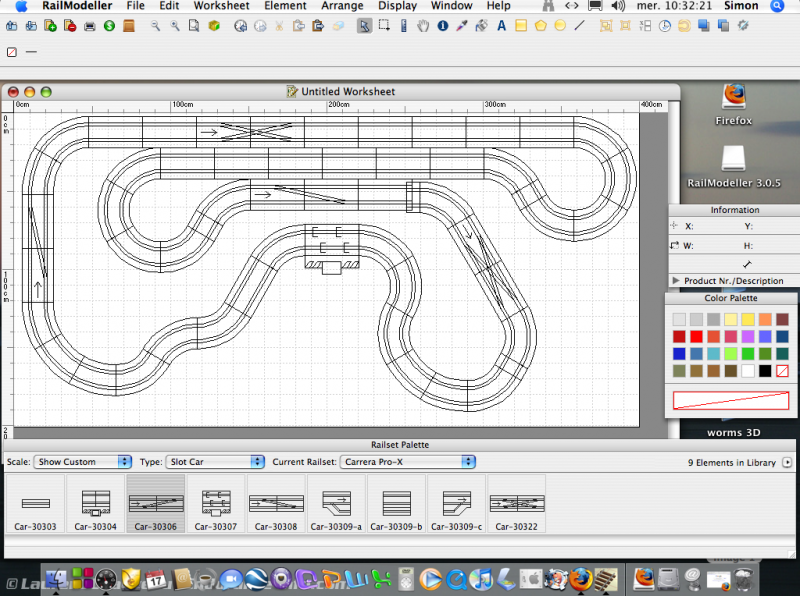Image resolution: width=800 pixels, height=596 pixels.
Task: Choose the polygon shape tool
Action: (540, 26)
